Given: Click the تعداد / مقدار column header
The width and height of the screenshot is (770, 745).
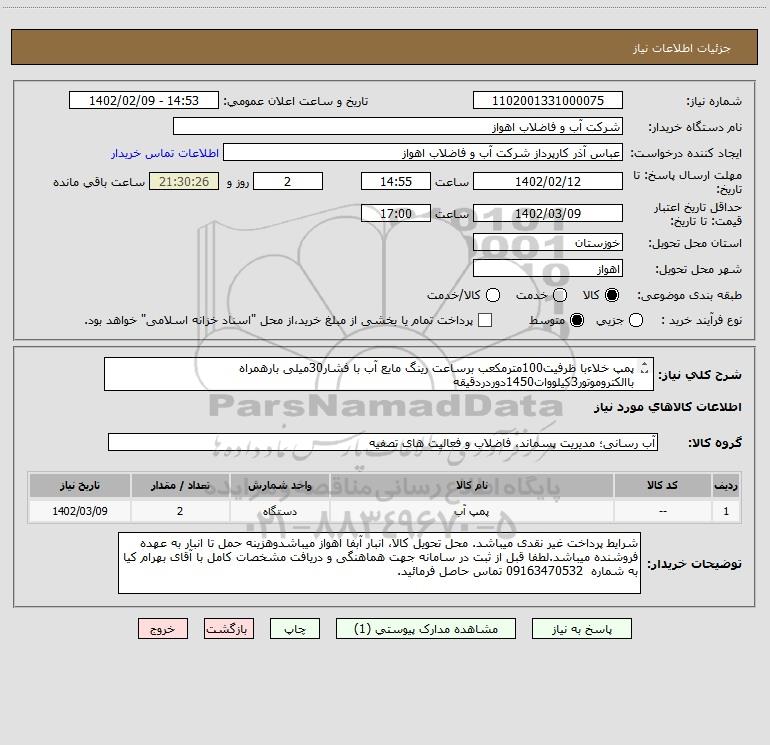Looking at the screenshot, I should pyautogui.click(x=180, y=486).
